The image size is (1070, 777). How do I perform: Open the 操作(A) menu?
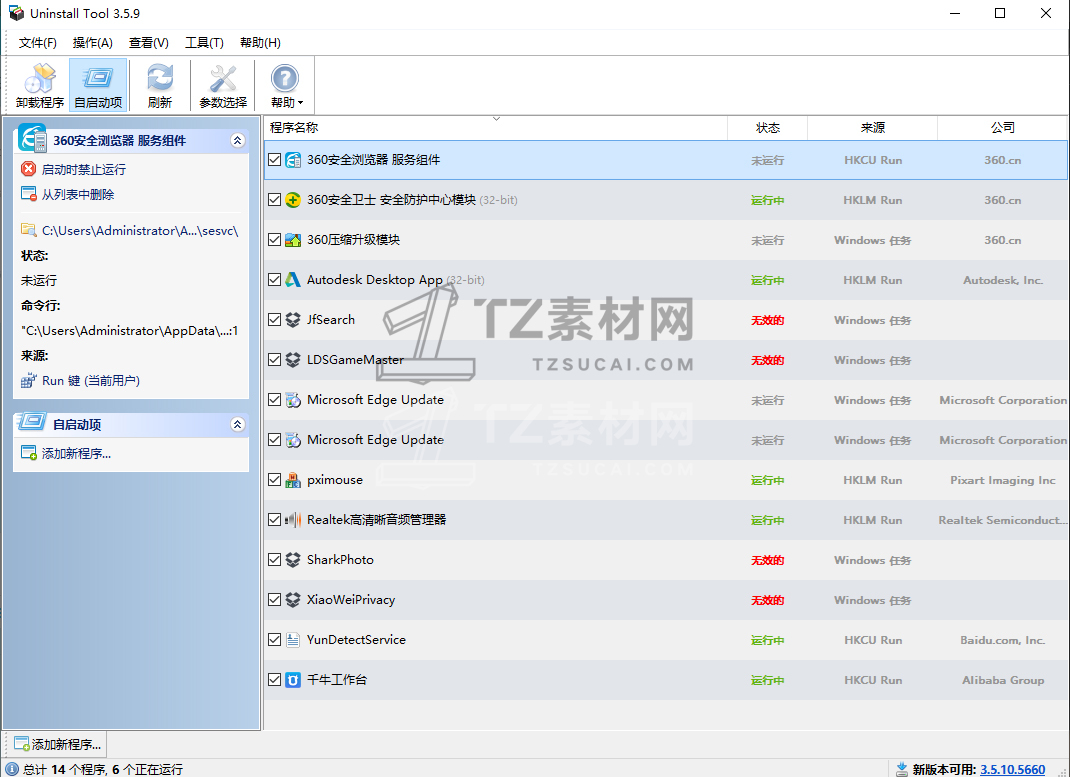93,42
